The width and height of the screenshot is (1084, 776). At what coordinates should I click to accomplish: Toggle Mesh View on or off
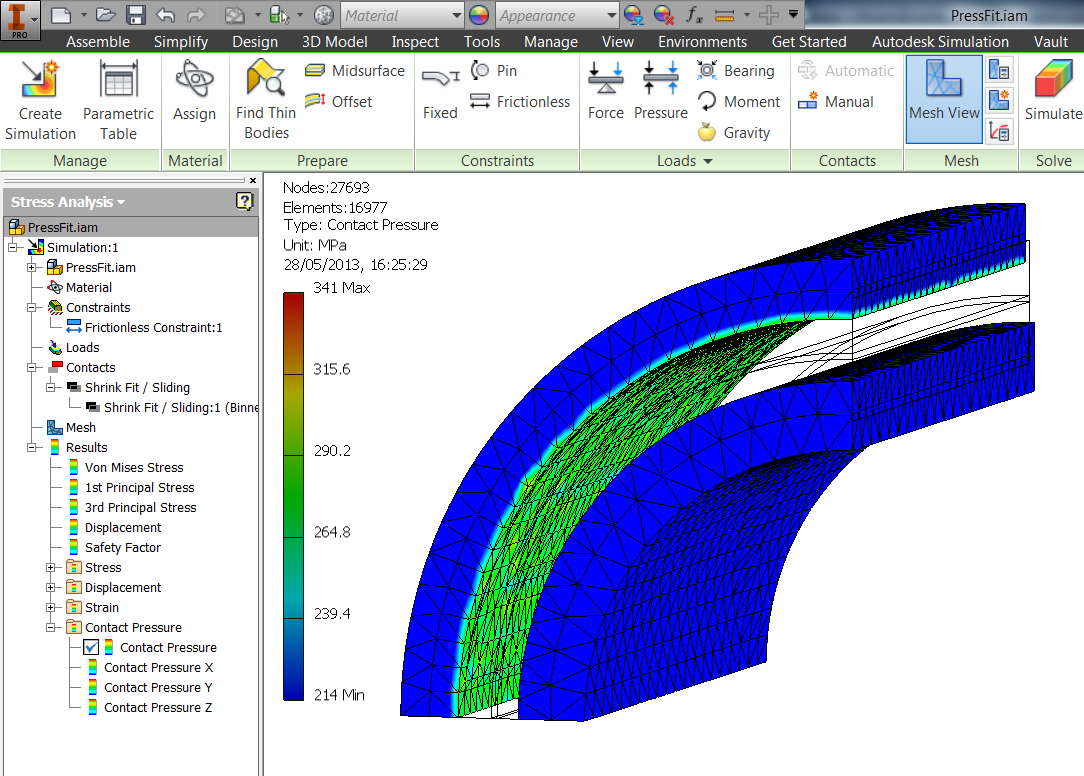click(943, 97)
